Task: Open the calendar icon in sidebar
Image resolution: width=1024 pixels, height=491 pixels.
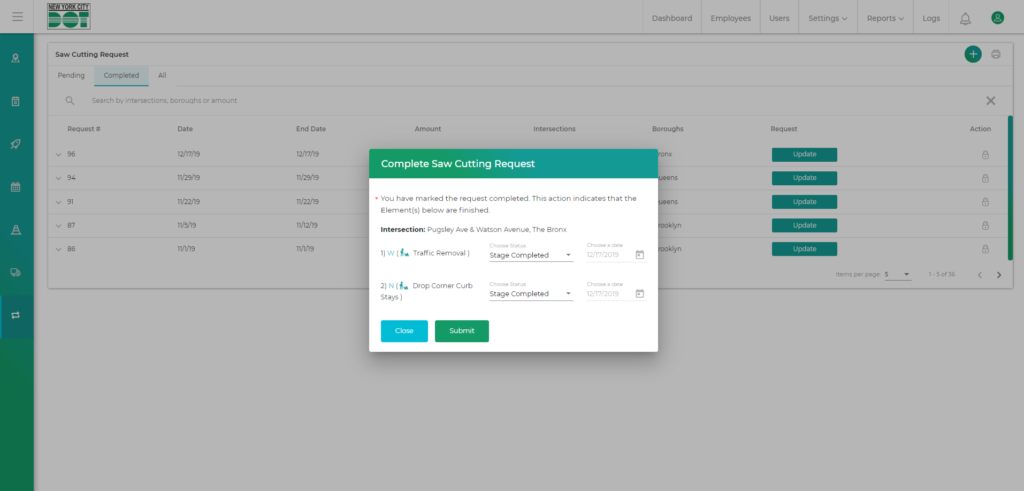Action: 16,187
